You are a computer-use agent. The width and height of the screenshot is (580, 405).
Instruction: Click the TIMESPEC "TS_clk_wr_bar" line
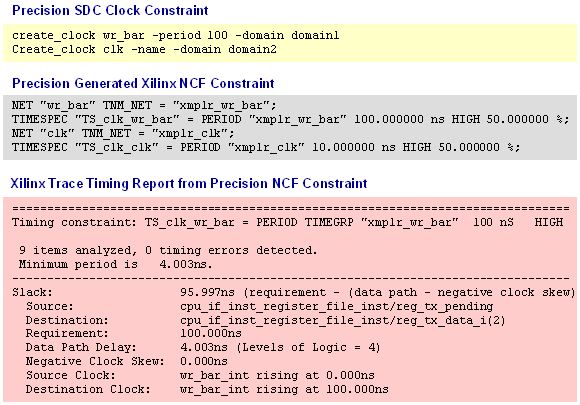290,119
